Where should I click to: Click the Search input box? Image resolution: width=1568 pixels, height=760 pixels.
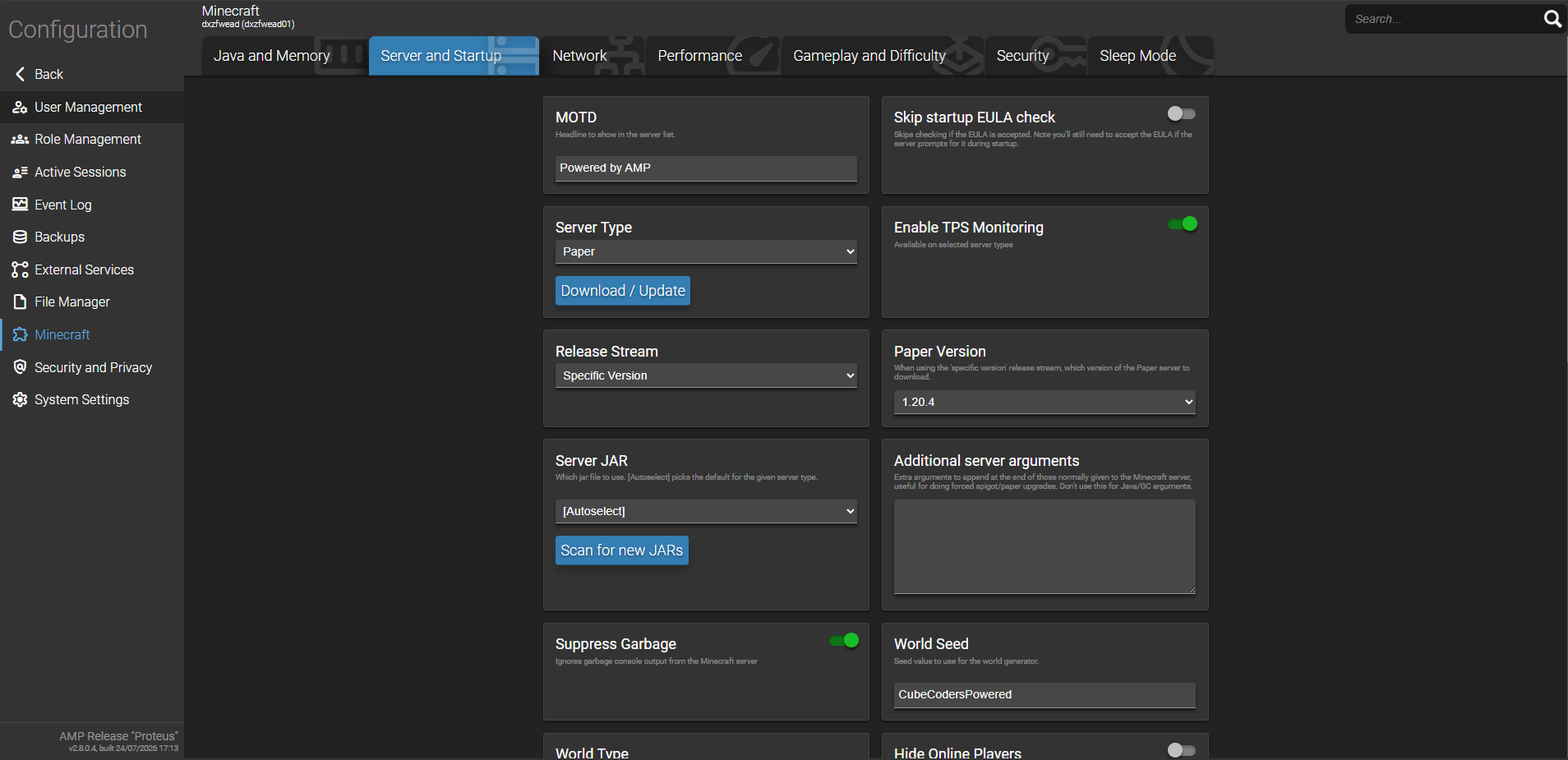(1444, 19)
